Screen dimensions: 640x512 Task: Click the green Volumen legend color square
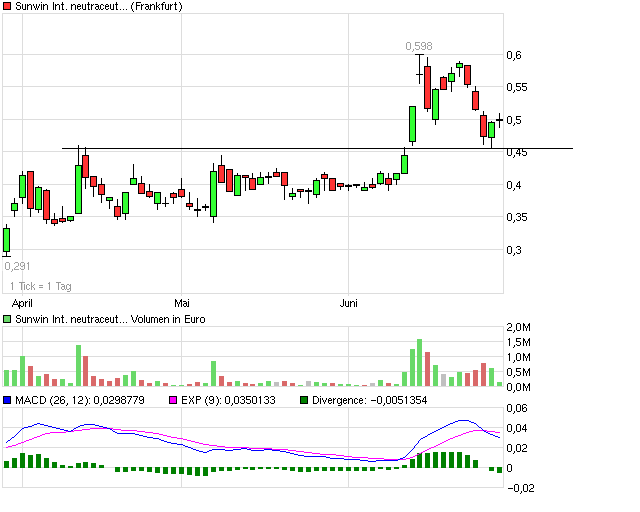[x=7, y=319]
